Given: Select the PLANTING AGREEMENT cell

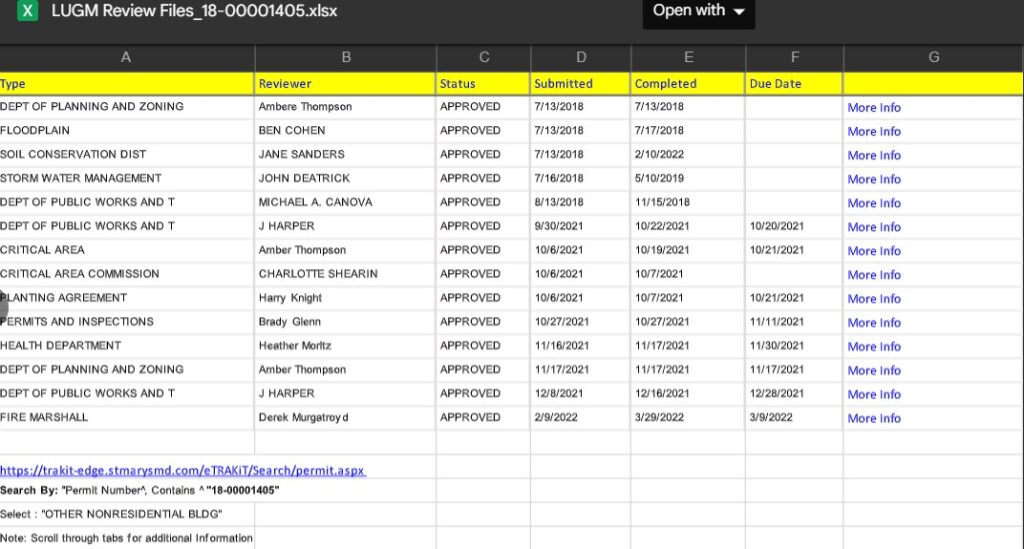Looking at the screenshot, I should click(x=126, y=298).
